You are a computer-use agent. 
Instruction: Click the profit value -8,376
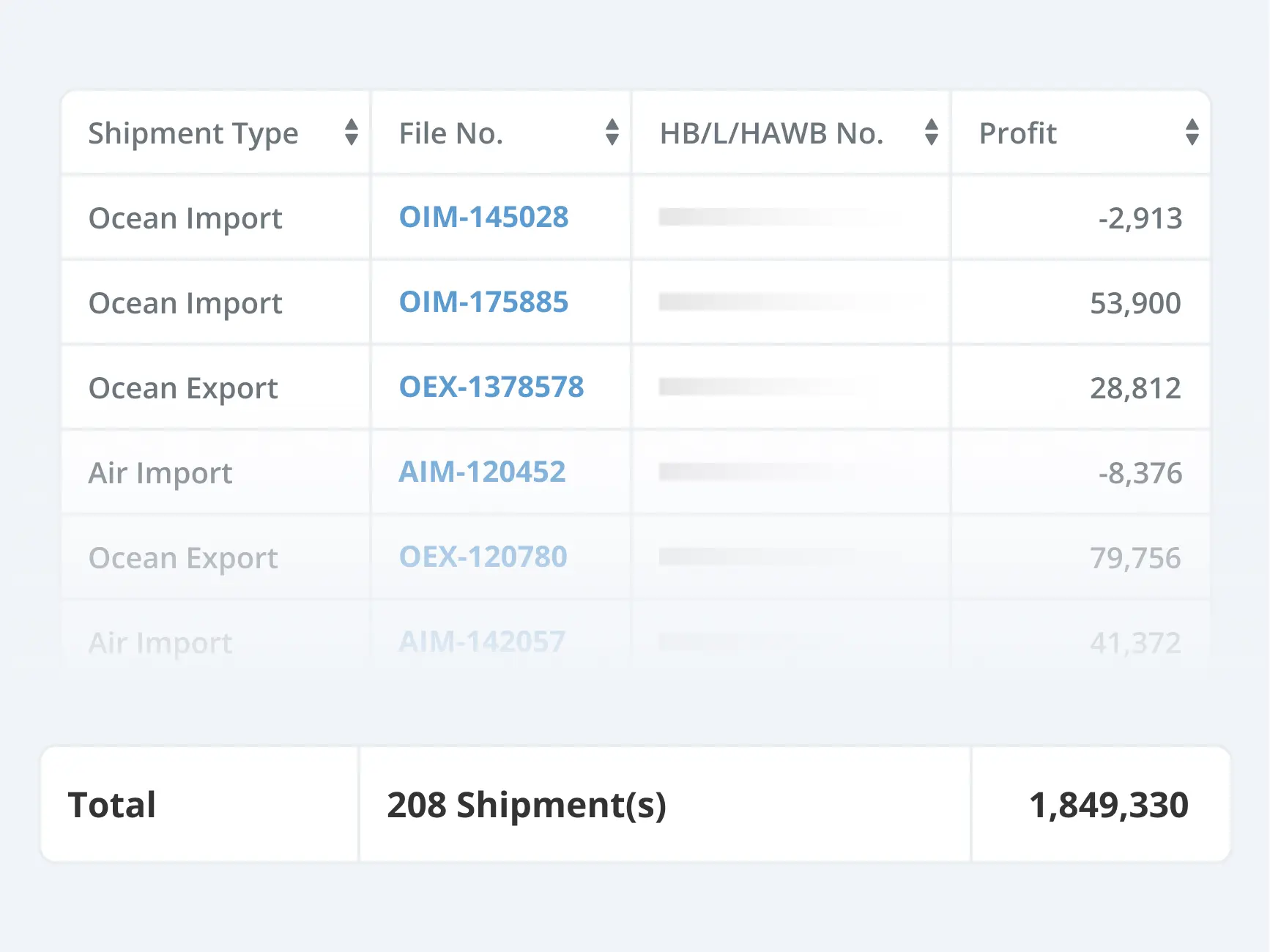tap(1140, 473)
